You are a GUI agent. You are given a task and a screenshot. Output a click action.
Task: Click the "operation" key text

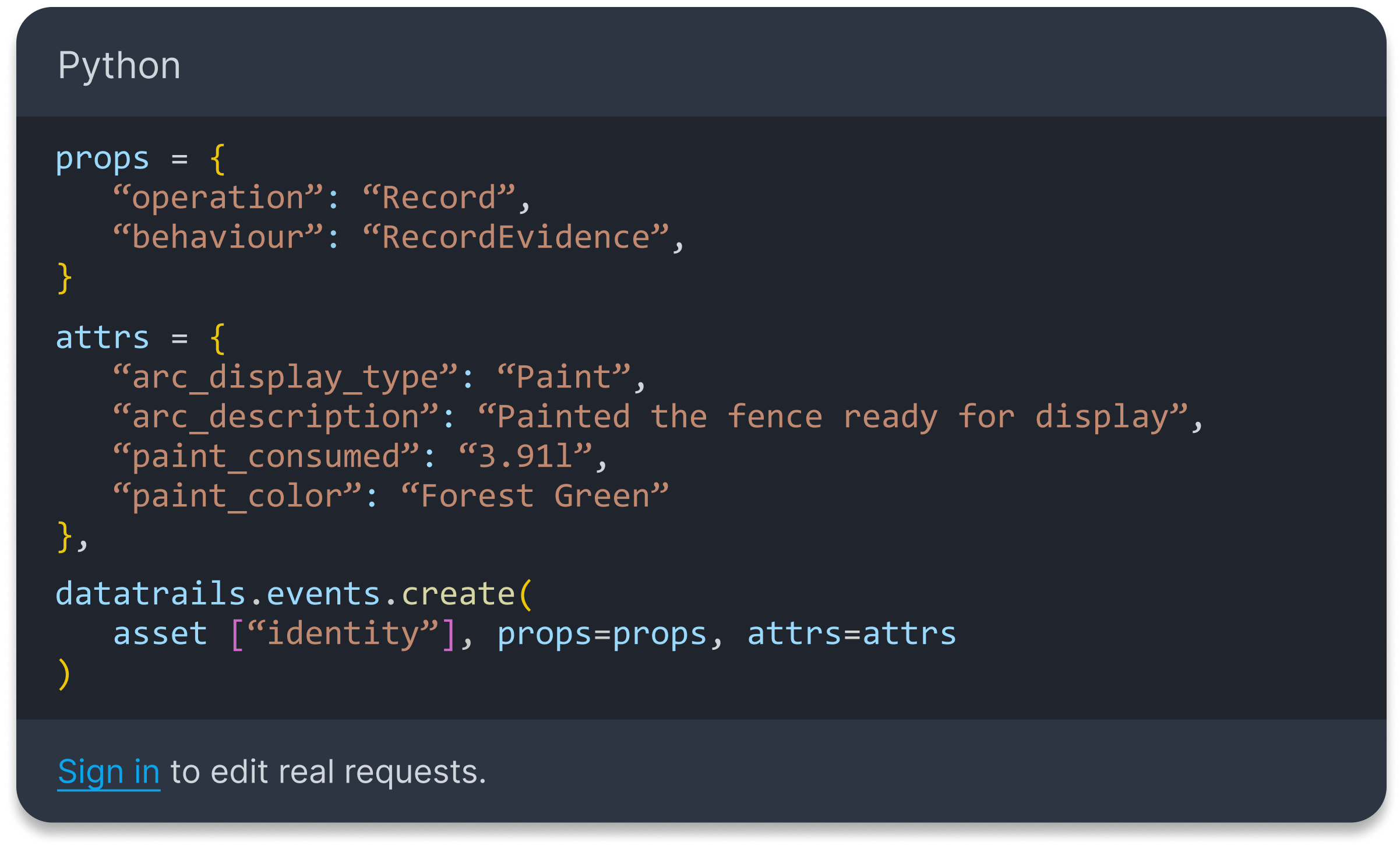[x=218, y=198]
